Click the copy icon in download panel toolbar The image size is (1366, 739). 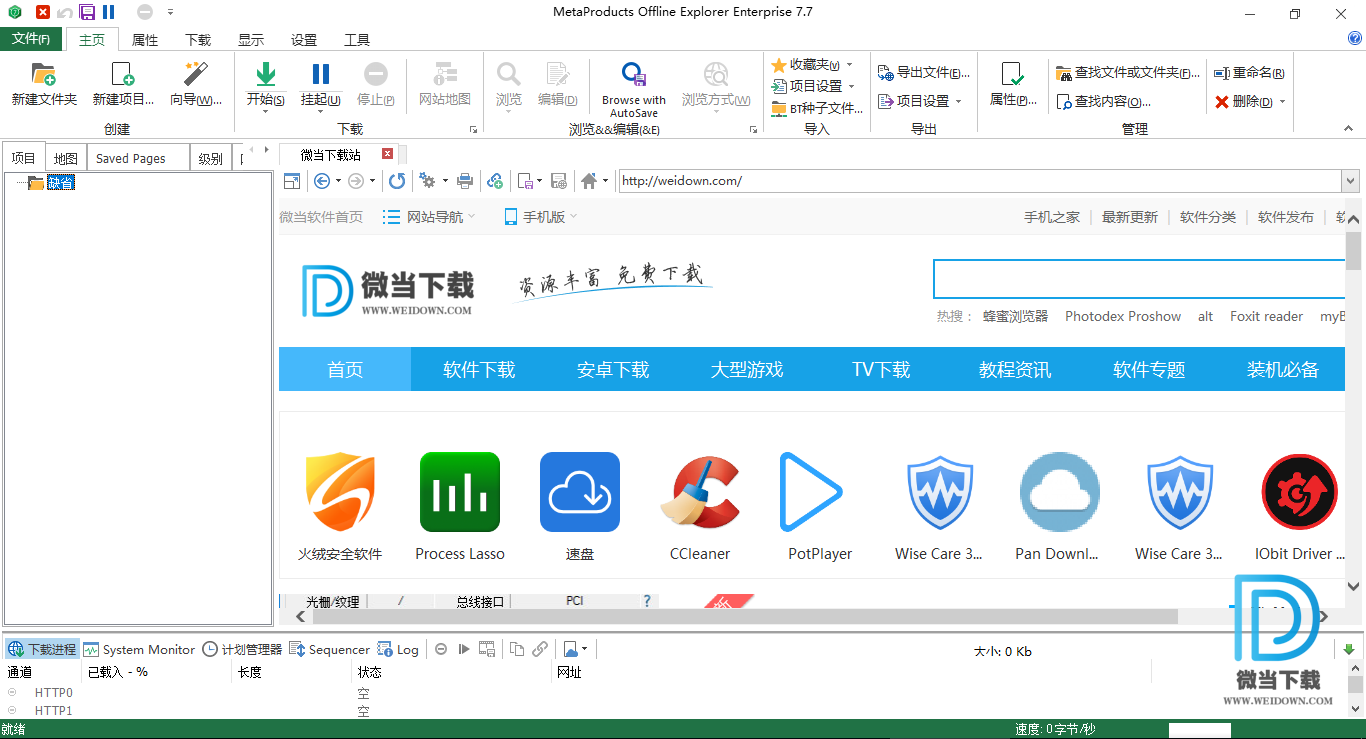(x=517, y=649)
